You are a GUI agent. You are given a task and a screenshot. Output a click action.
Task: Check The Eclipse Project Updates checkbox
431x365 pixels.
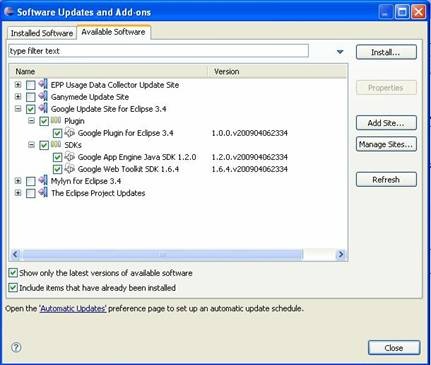pyautogui.click(x=31, y=193)
